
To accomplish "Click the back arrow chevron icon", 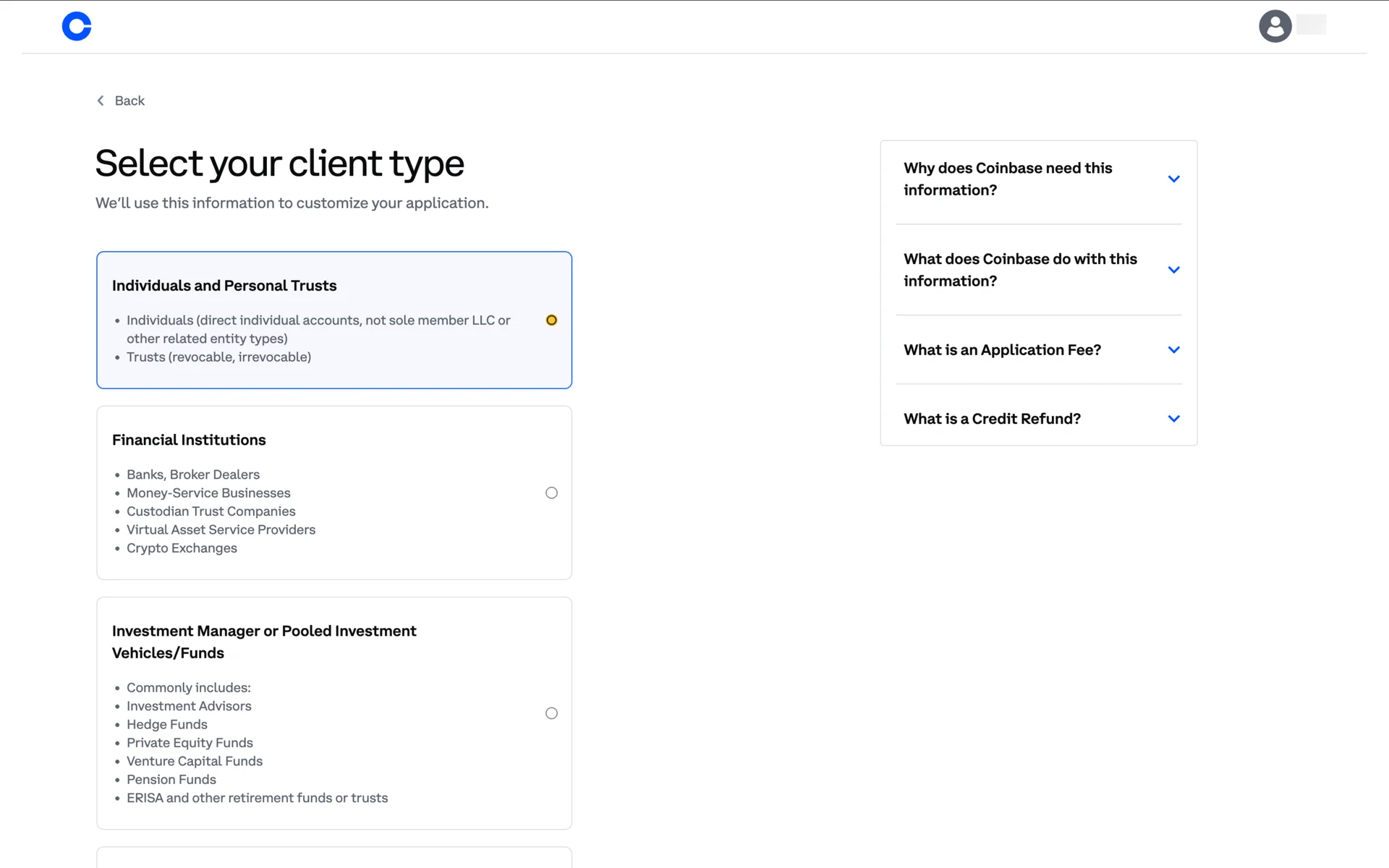I will 101,101.
